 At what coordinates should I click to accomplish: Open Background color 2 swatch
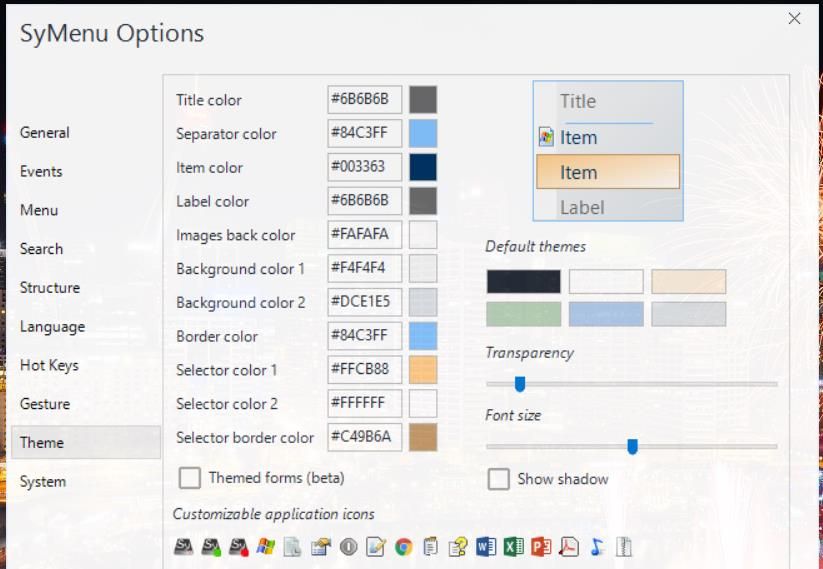[423, 302]
